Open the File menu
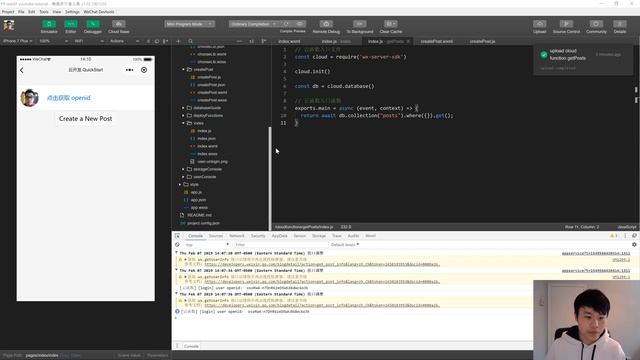The image size is (640, 360). coord(21,12)
